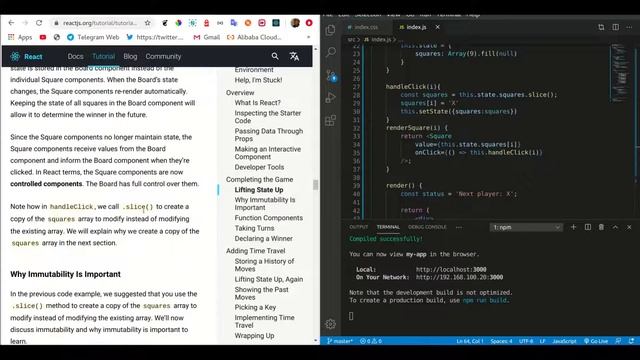Open the Blog nav item on React site
The height and width of the screenshot is (360, 640).
(130, 56)
